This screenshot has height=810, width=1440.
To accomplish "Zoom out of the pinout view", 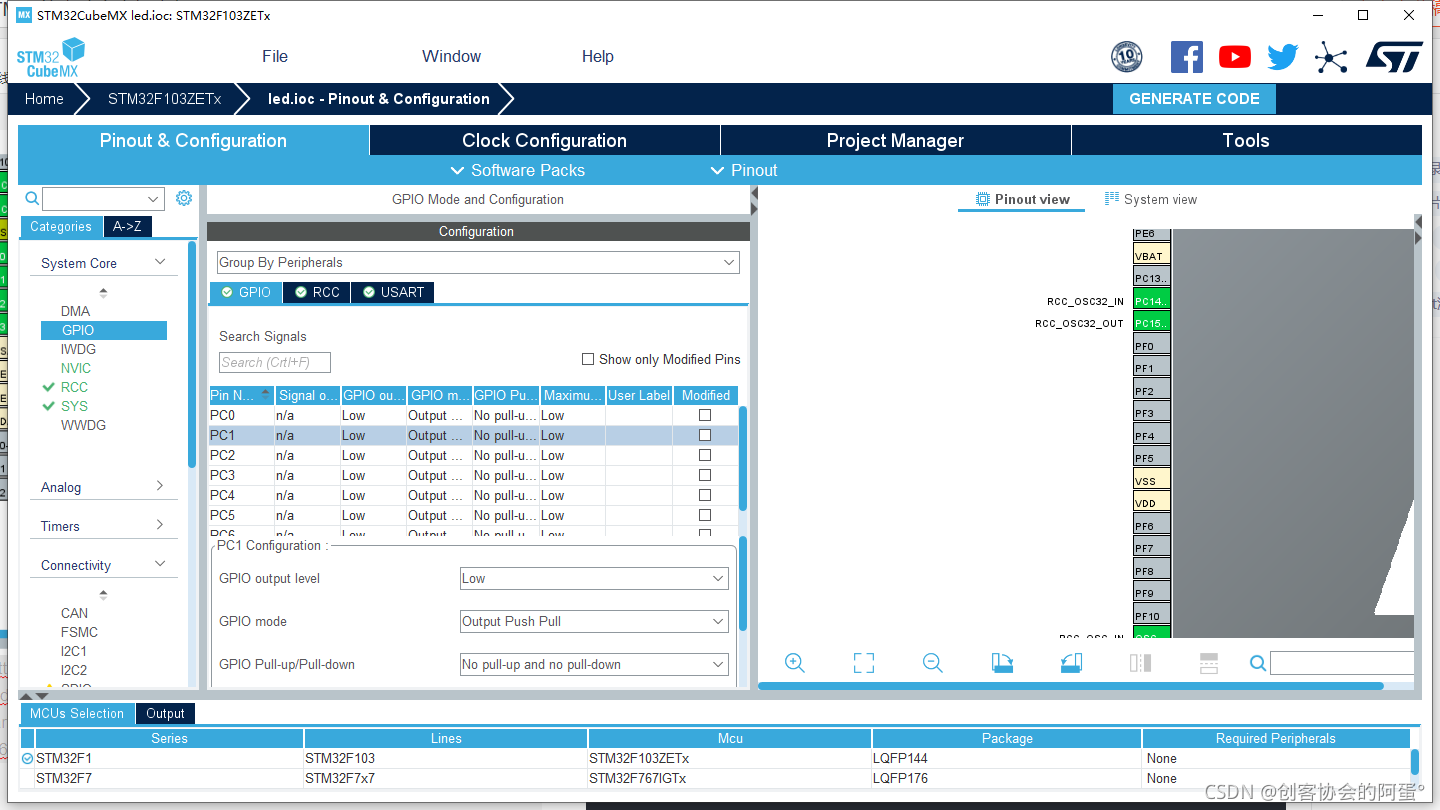I will 933,663.
